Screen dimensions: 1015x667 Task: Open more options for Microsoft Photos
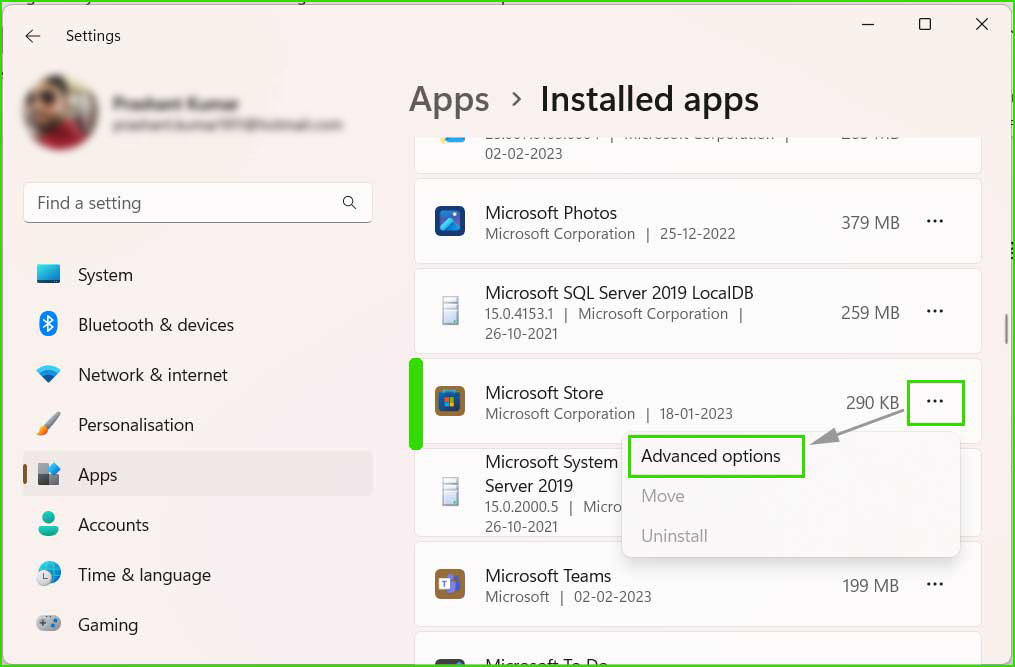click(935, 221)
